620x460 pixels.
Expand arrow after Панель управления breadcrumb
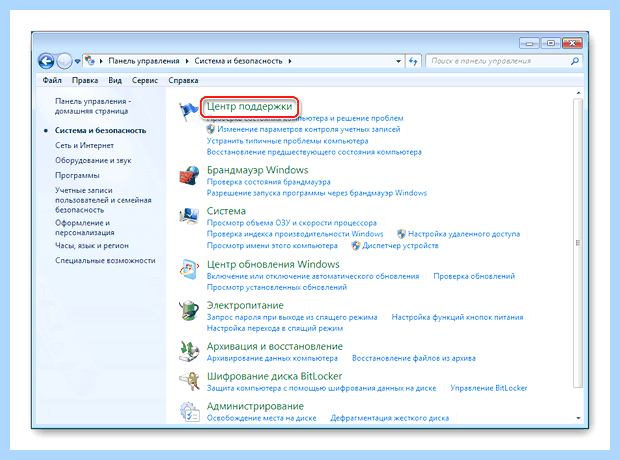187,61
